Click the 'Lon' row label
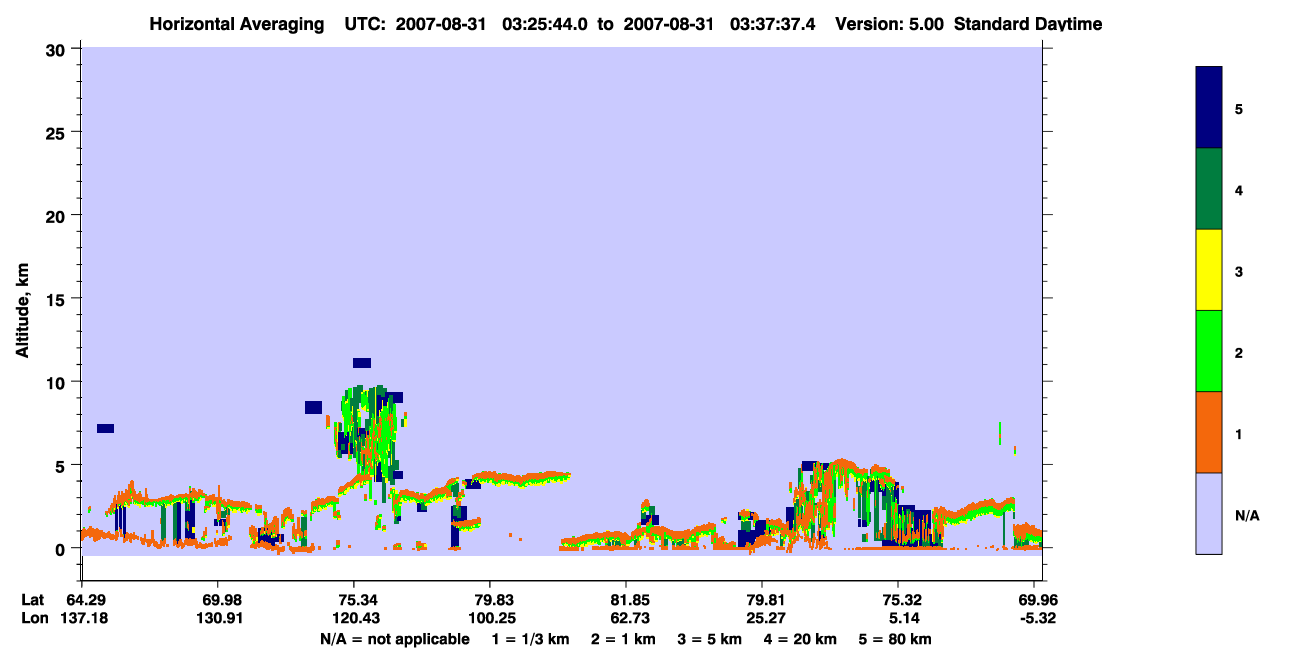The height and width of the screenshot is (667, 1300). pyautogui.click(x=34, y=618)
